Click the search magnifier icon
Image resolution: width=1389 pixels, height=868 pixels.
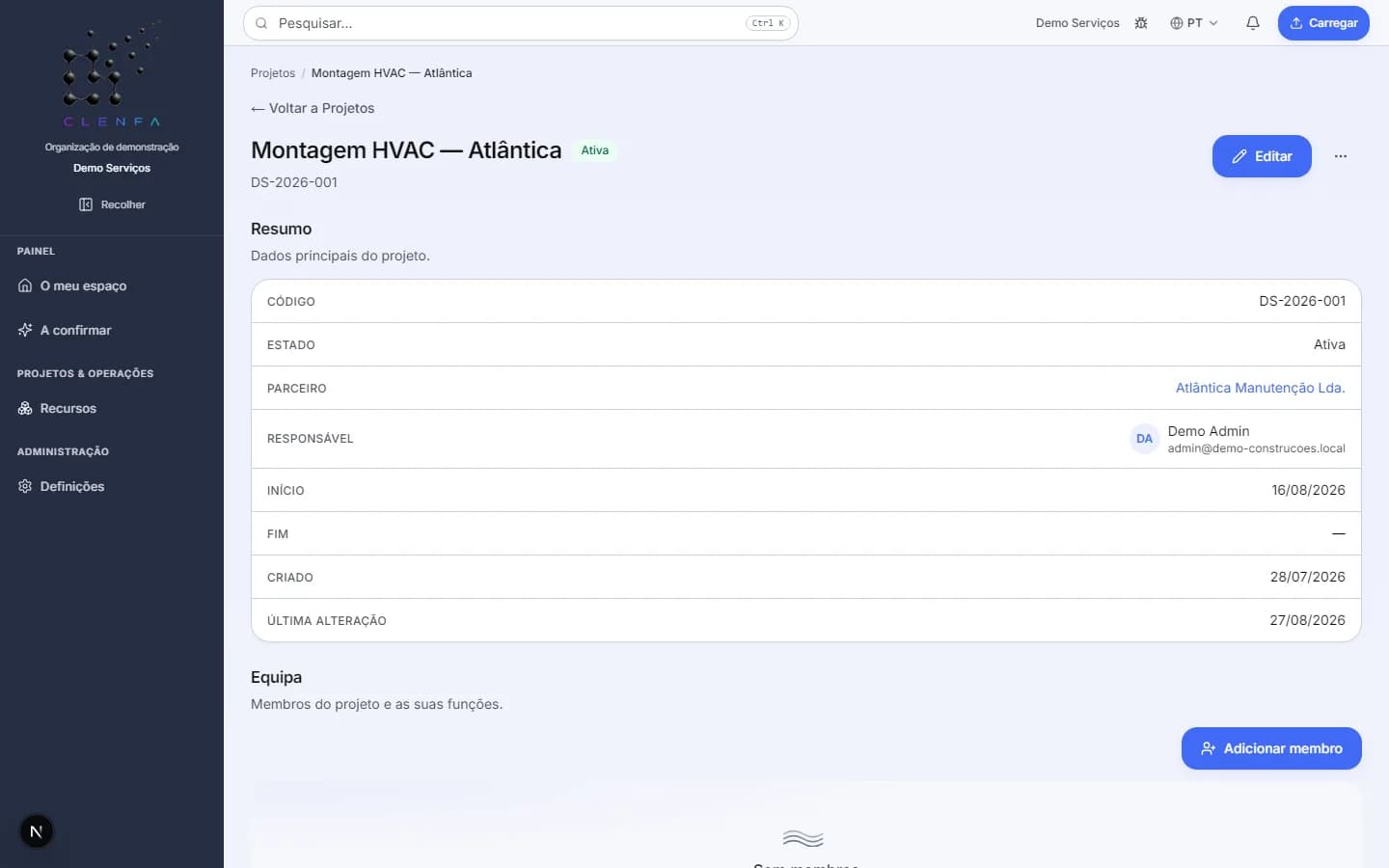(261, 23)
